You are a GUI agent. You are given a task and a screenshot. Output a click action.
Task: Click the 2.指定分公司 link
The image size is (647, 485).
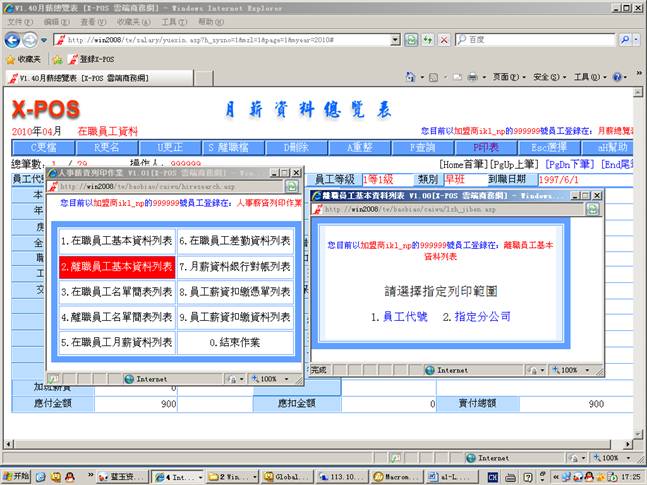point(476,316)
